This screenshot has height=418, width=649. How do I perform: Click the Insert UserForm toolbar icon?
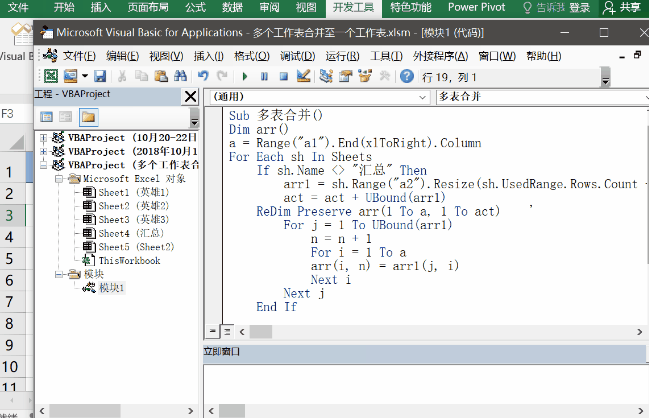pyautogui.click(x=70, y=76)
